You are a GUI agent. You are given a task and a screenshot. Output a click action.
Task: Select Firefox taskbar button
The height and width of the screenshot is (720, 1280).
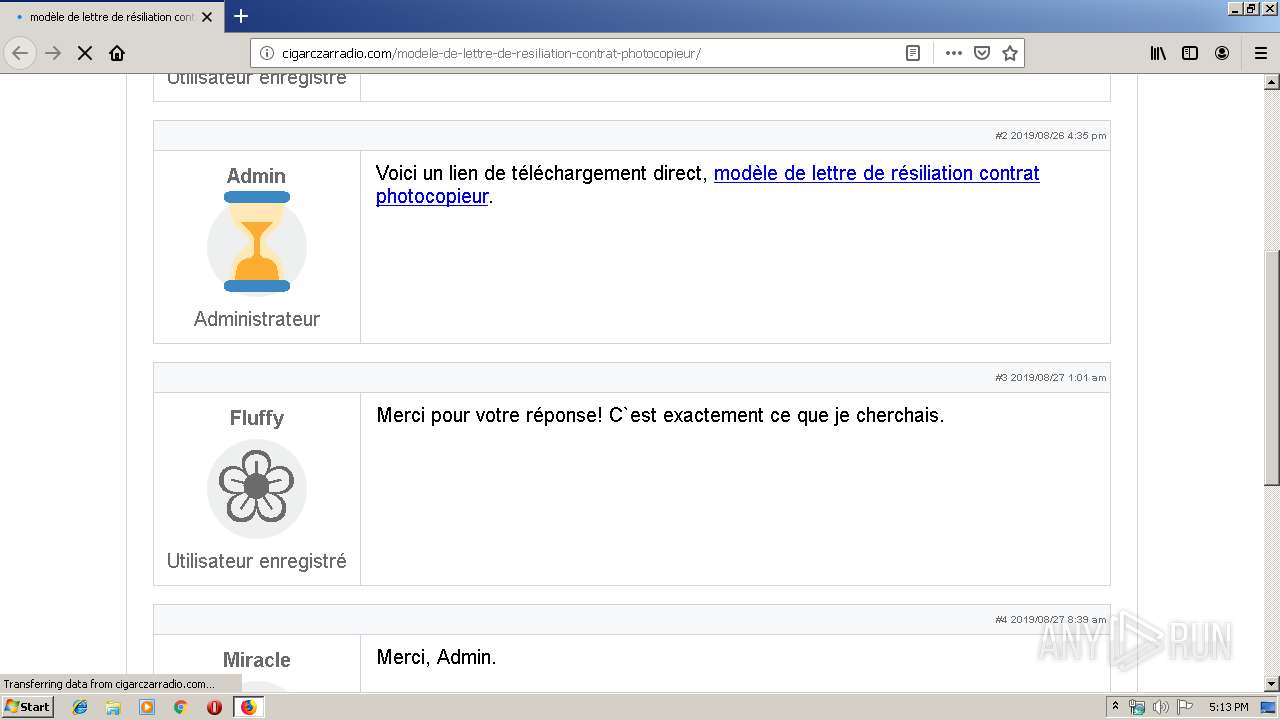tap(248, 707)
